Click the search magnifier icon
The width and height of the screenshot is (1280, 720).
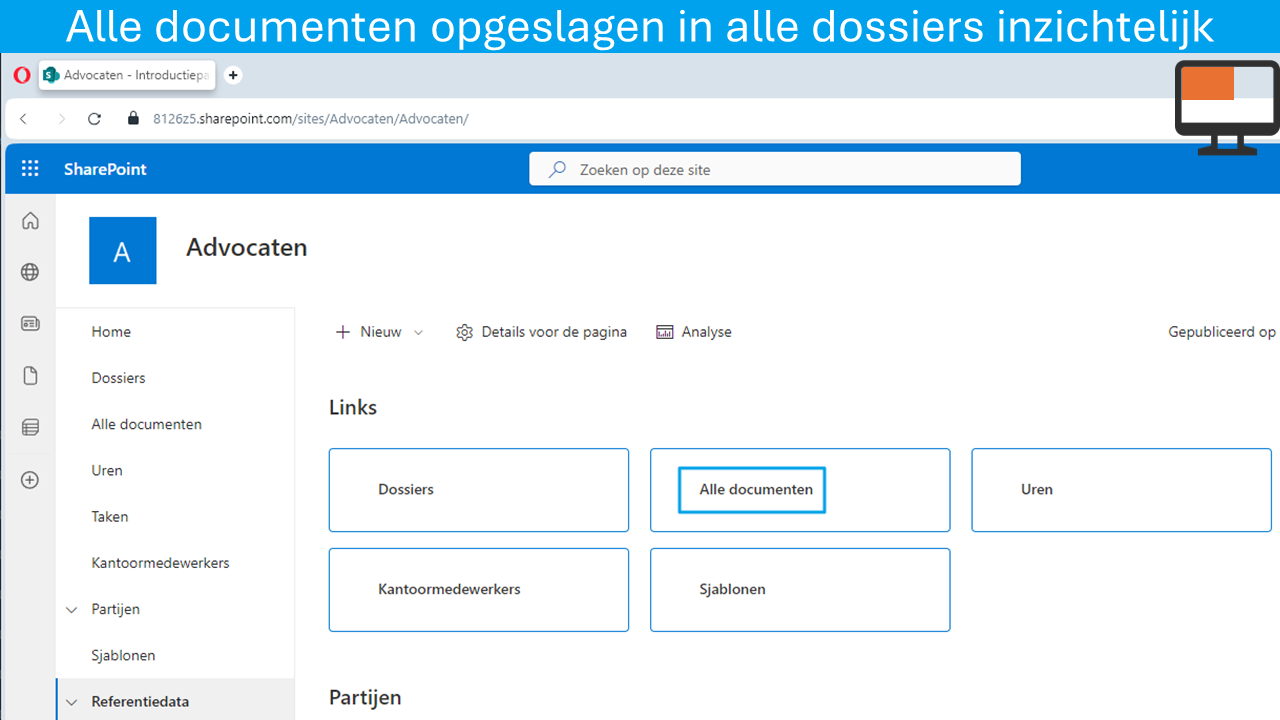(x=558, y=170)
